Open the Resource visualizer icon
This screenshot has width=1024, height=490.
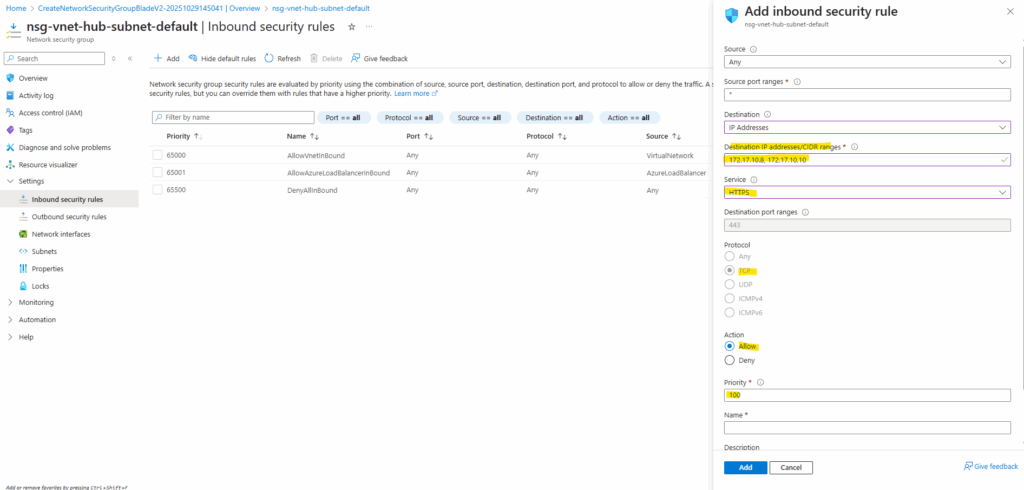11,164
